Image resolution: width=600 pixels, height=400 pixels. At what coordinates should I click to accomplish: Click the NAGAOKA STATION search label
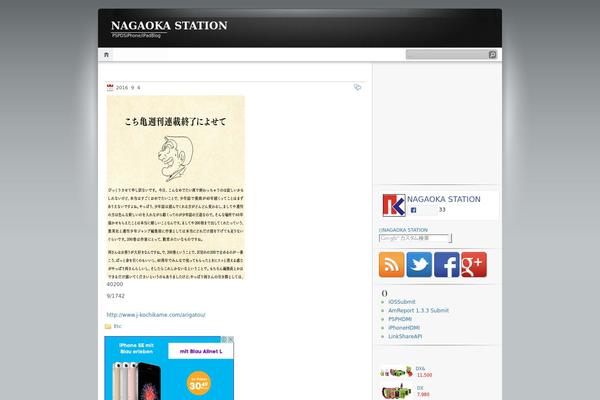(403, 230)
